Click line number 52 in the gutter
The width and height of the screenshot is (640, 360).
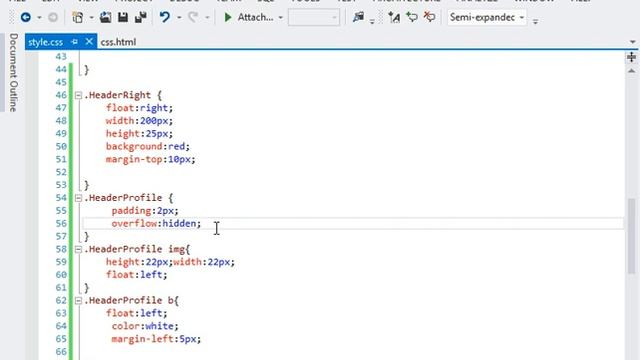pyautogui.click(x=61, y=172)
